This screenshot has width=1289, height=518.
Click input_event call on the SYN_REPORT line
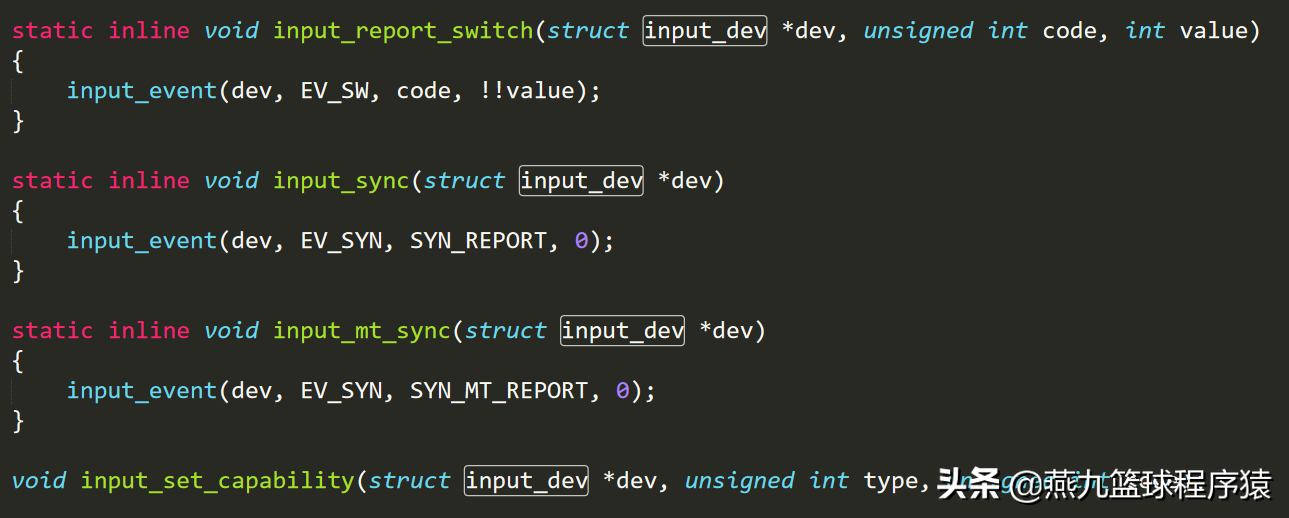(x=141, y=241)
